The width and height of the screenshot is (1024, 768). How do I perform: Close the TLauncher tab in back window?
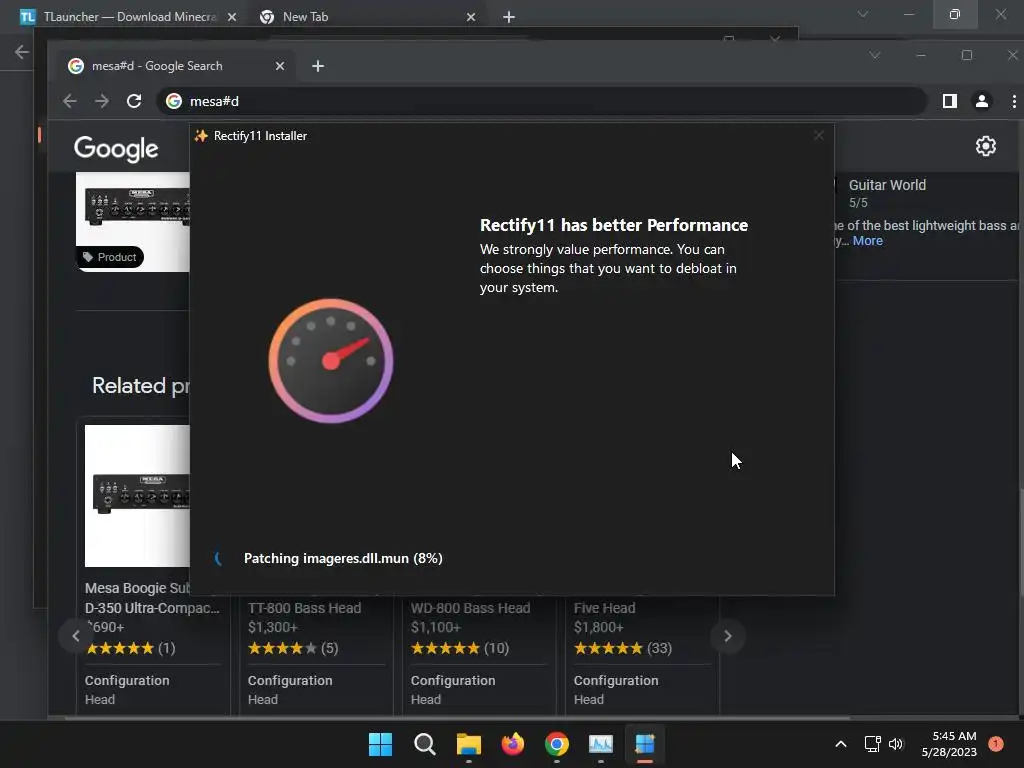click(232, 17)
